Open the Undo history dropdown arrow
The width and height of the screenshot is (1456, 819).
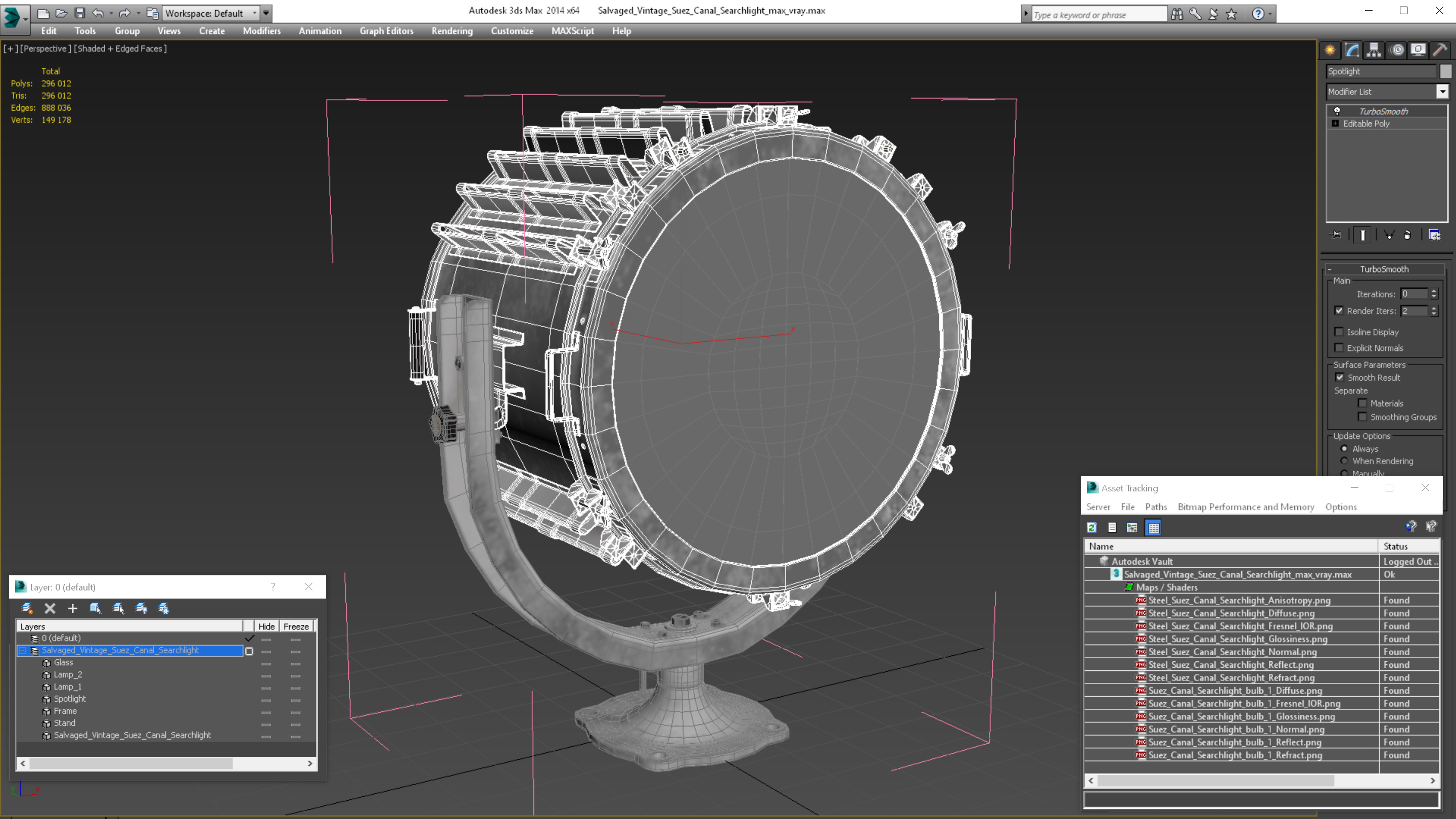click(x=111, y=13)
